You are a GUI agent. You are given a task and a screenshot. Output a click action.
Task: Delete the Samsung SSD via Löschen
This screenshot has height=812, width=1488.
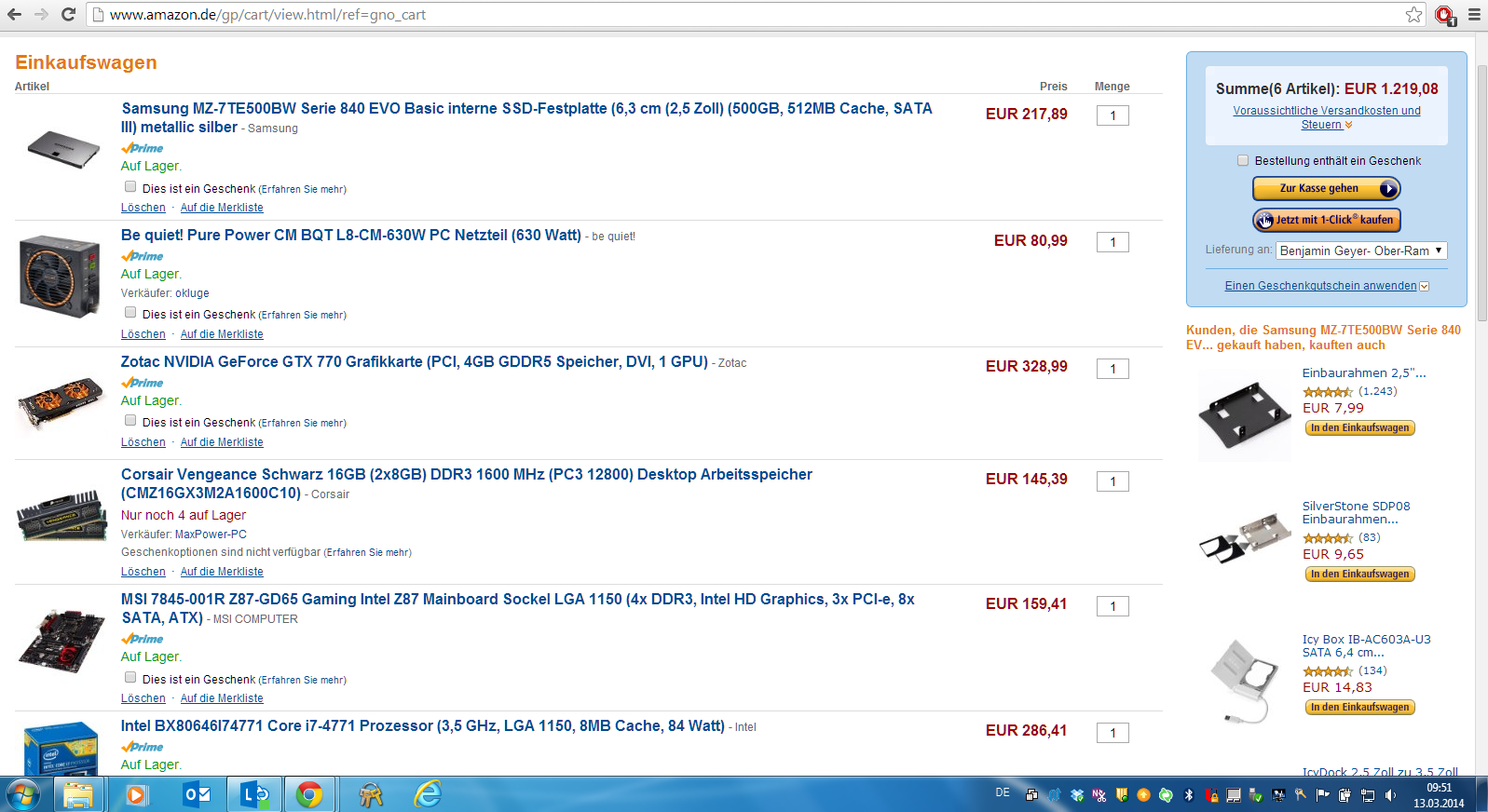pyautogui.click(x=143, y=208)
